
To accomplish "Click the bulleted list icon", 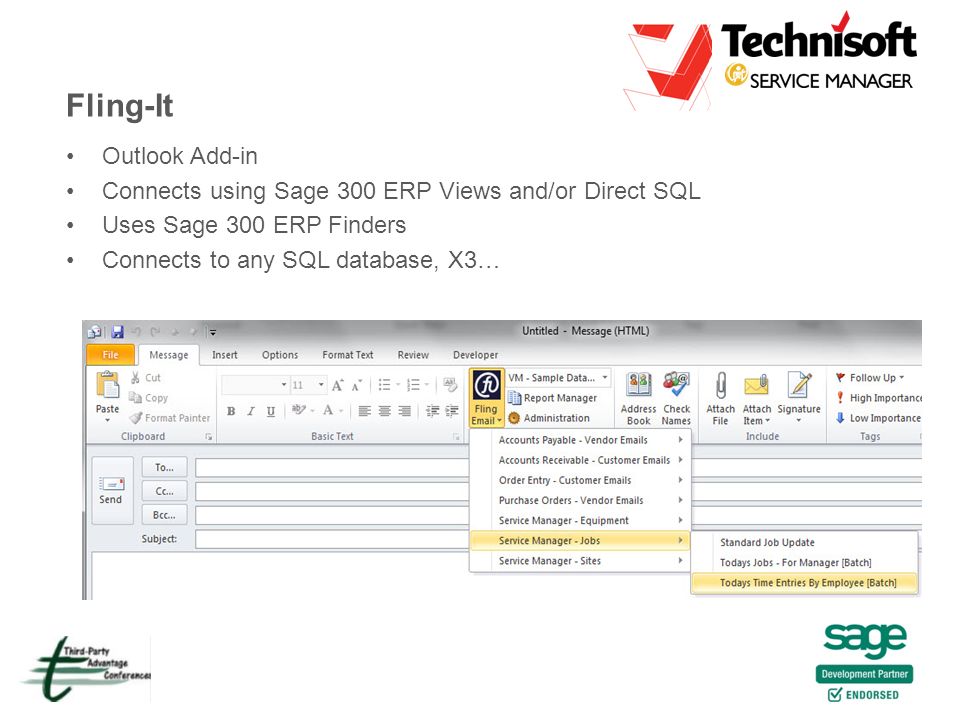I will (x=384, y=385).
